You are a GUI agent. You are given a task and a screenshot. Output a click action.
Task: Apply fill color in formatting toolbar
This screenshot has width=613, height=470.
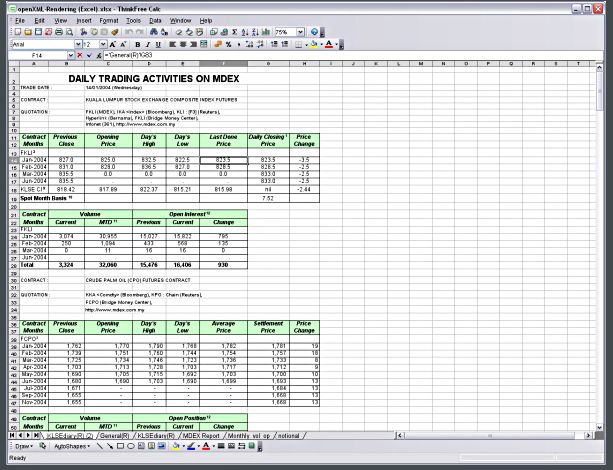(314, 45)
